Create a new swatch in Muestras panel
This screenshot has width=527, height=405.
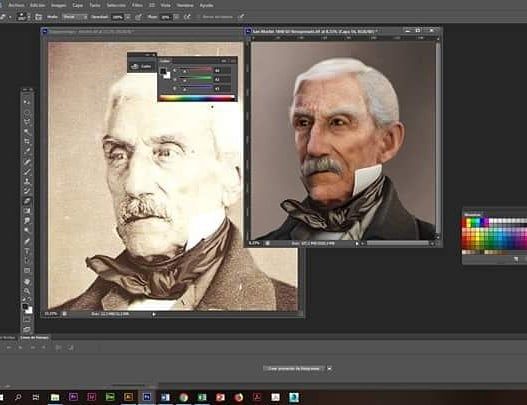click(x=516, y=259)
